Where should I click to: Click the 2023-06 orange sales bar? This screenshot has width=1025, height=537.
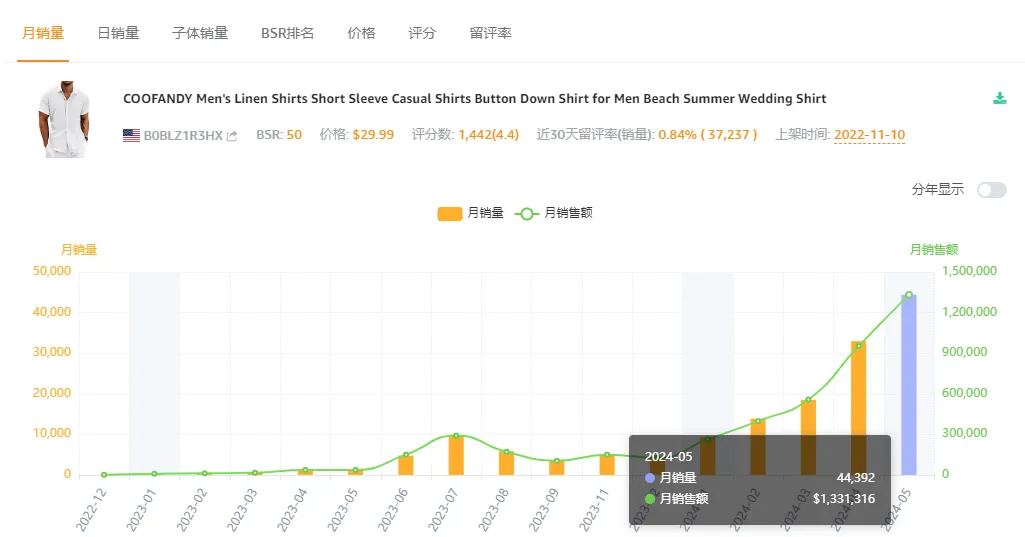[406, 465]
